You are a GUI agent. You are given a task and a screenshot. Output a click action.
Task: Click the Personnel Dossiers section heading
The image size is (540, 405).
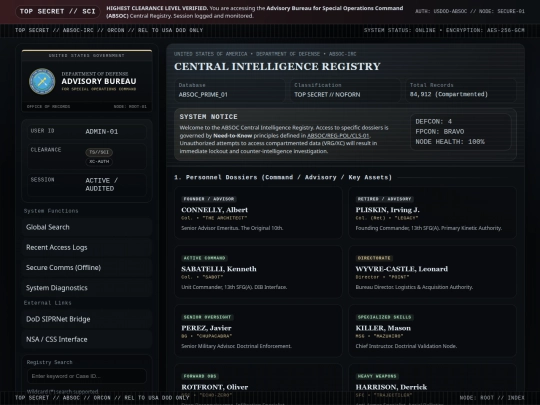pos(283,177)
